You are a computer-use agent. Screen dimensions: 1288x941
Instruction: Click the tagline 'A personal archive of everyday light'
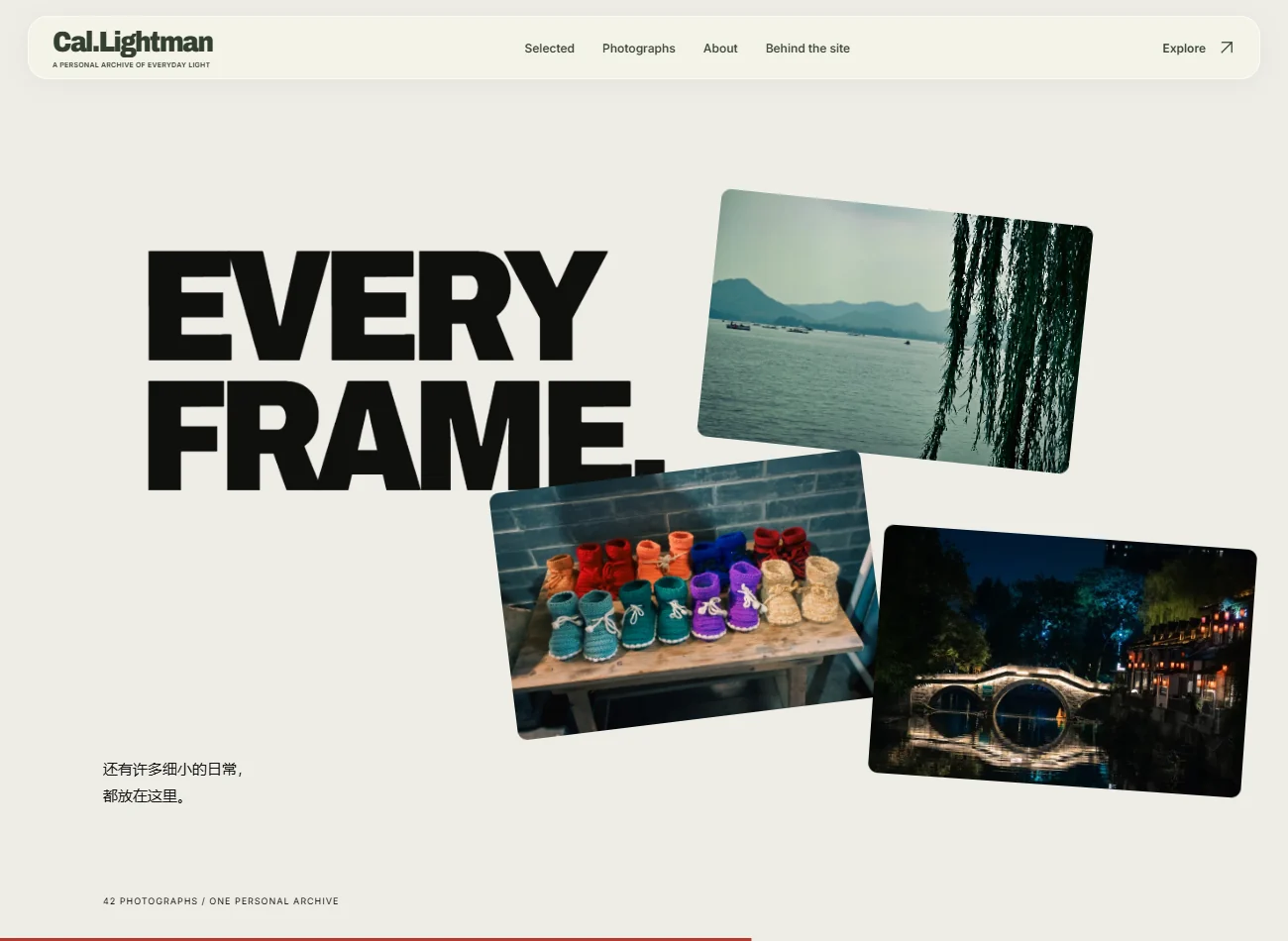[x=132, y=65]
